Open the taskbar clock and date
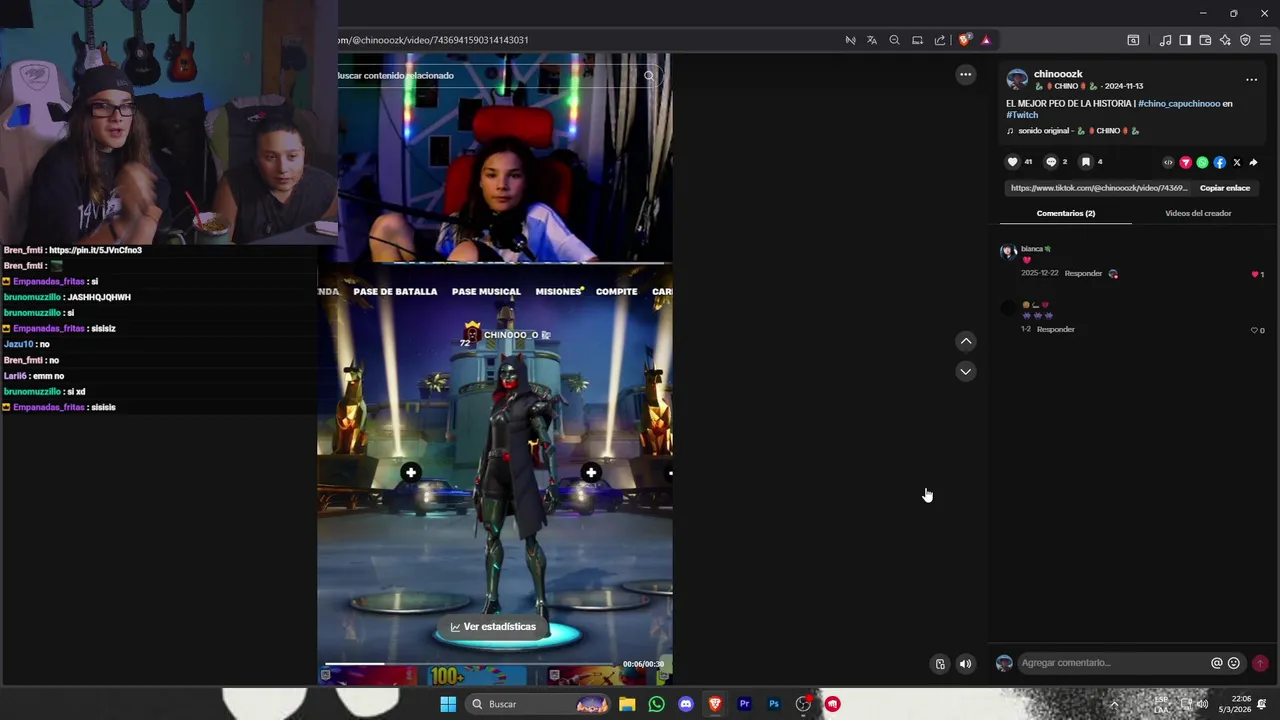 [x=1234, y=704]
